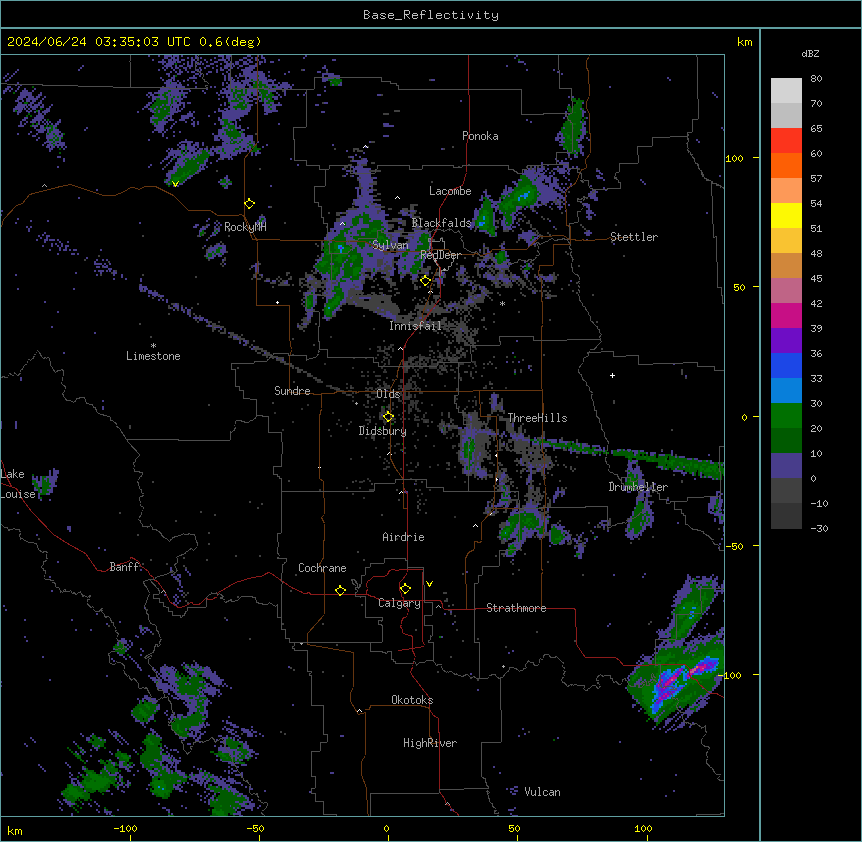Viewport: 862px width, 842px height.
Task: Pick the slate 0-10 dBZ legend swatch
Action: pyautogui.click(x=786, y=466)
